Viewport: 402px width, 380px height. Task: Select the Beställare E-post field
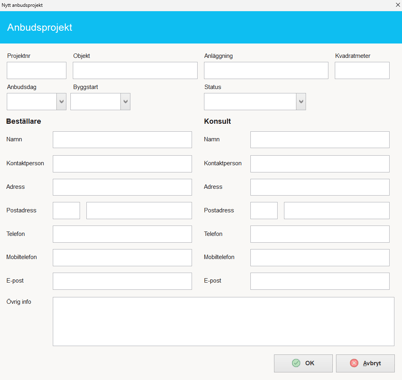click(122, 281)
